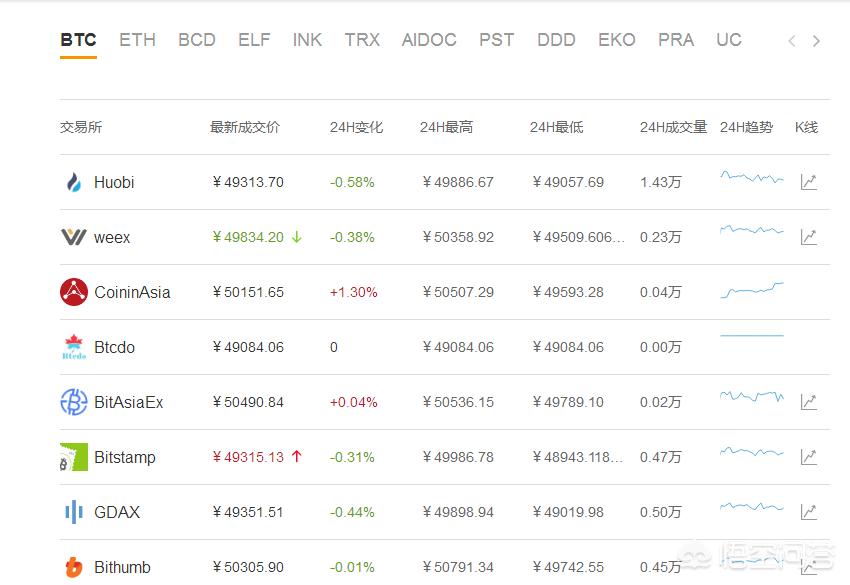The height and width of the screenshot is (585, 850).
Task: Click the CoininAsia red circle logo
Action: pyautogui.click(x=73, y=292)
